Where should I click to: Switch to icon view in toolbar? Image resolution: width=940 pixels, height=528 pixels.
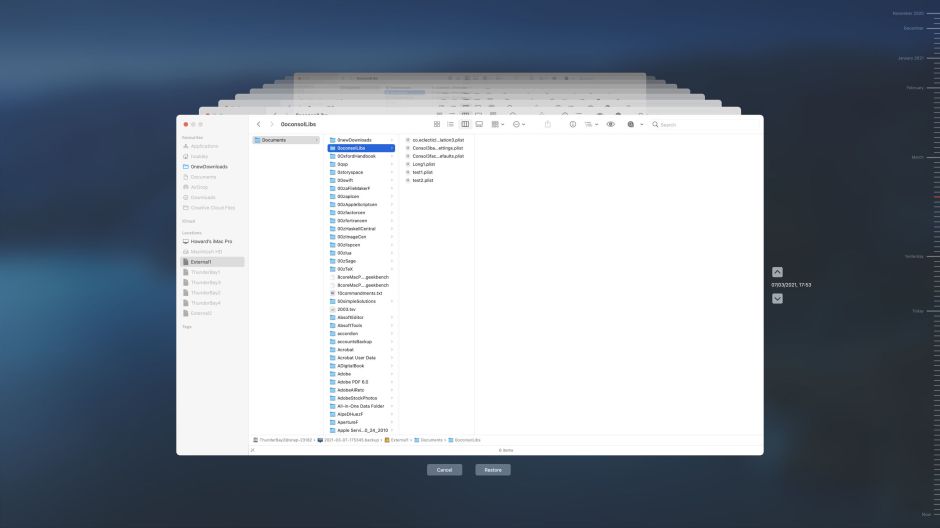[x=437, y=124]
